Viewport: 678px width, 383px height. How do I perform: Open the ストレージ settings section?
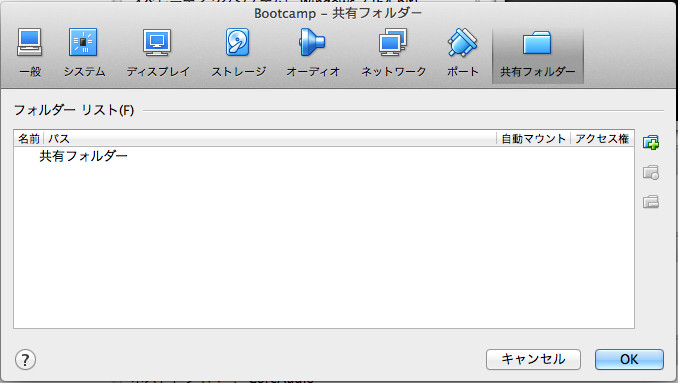tap(238, 53)
